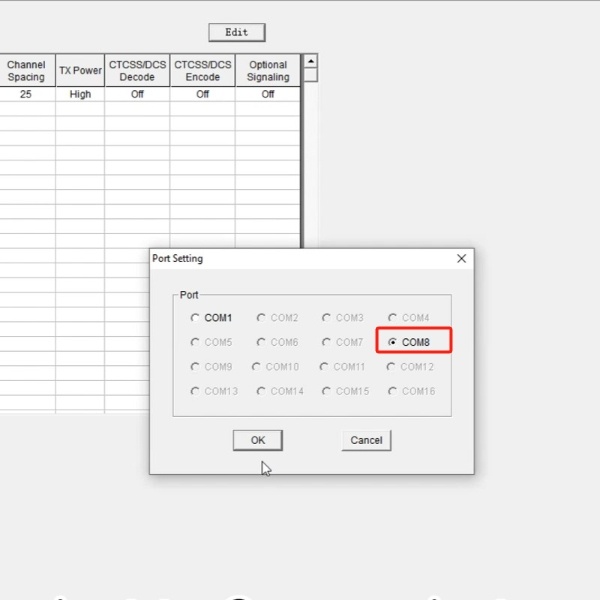Click the Channel Spacing column header
Viewport: 600px width, 600px height.
tap(27, 70)
